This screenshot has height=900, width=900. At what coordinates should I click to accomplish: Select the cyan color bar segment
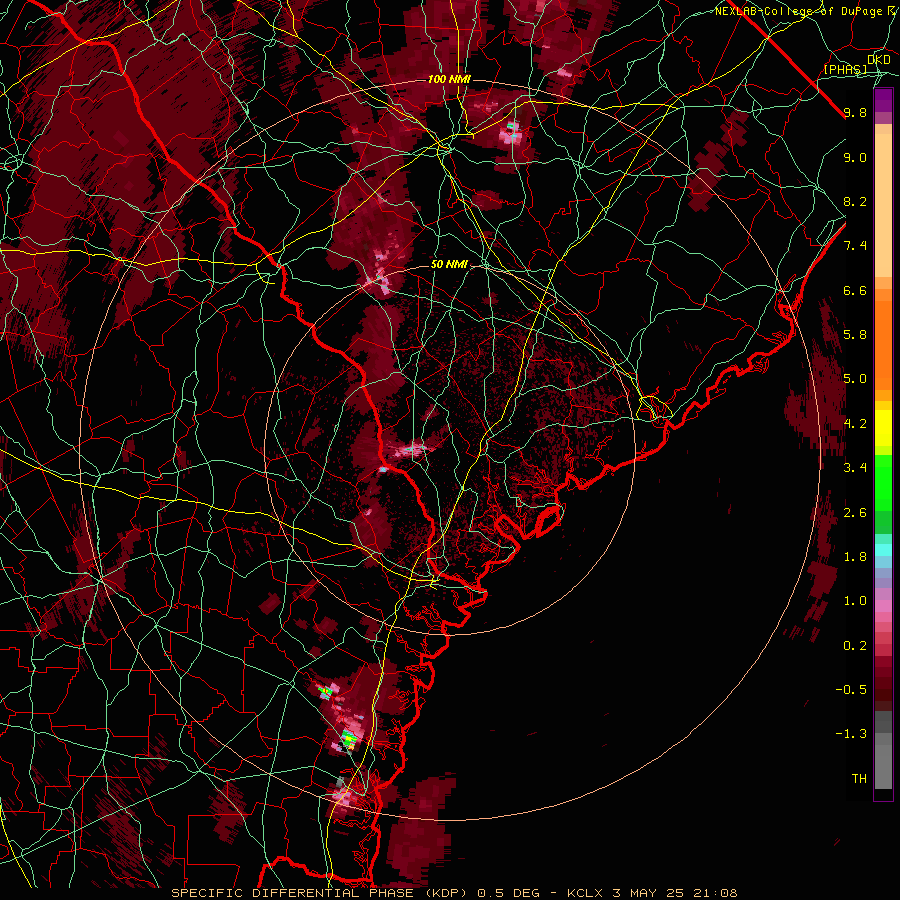tap(883, 550)
